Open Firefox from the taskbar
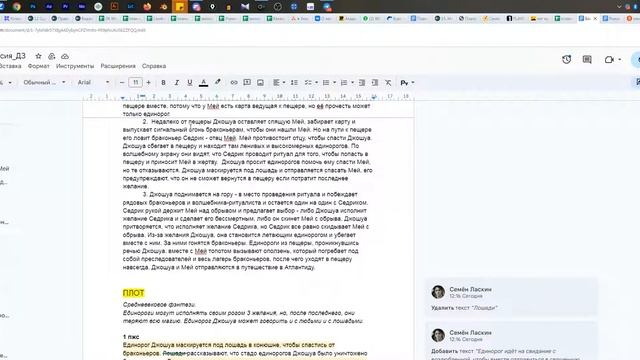 click(147, 6)
